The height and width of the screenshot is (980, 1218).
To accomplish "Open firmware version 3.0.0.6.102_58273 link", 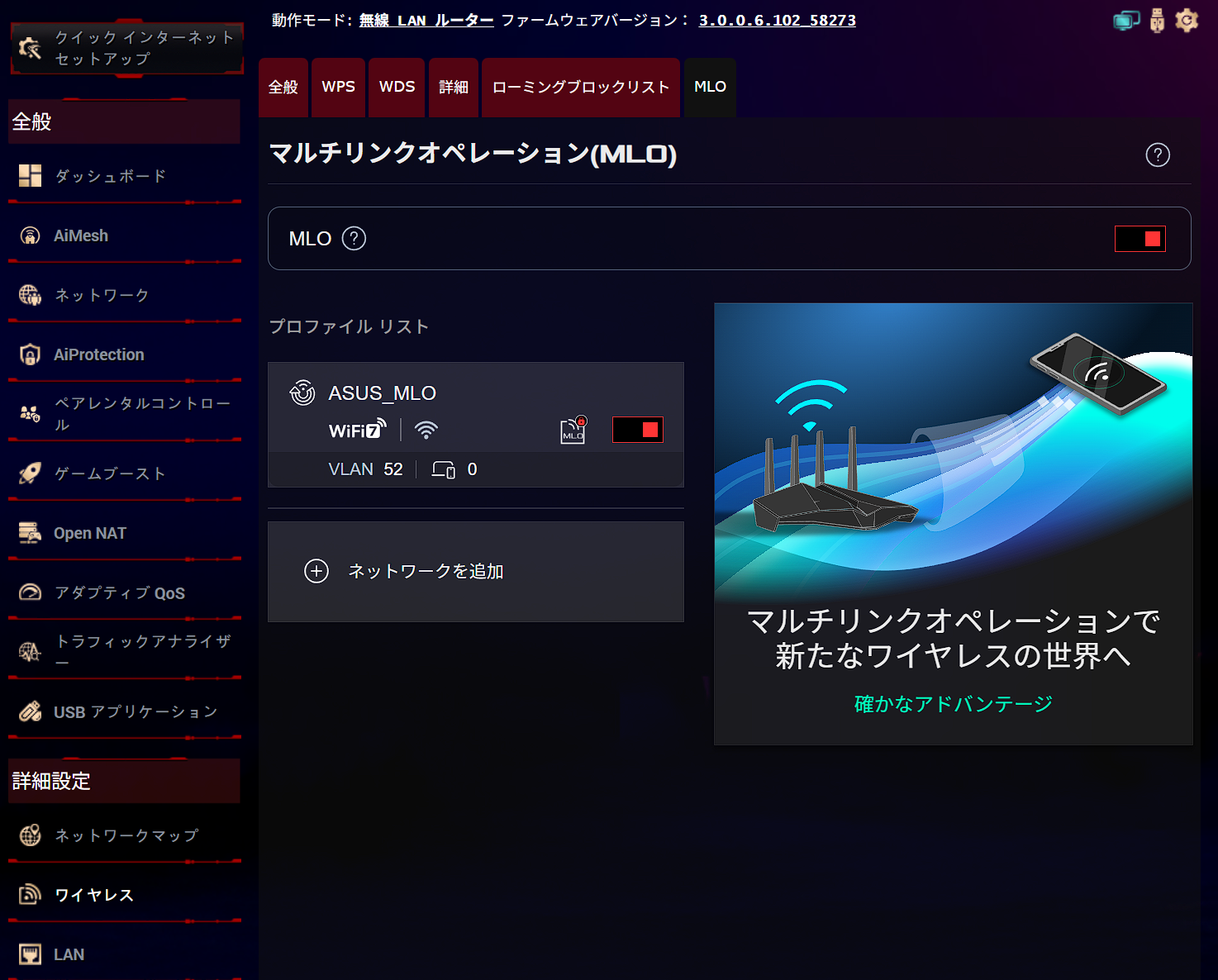I will click(x=778, y=21).
